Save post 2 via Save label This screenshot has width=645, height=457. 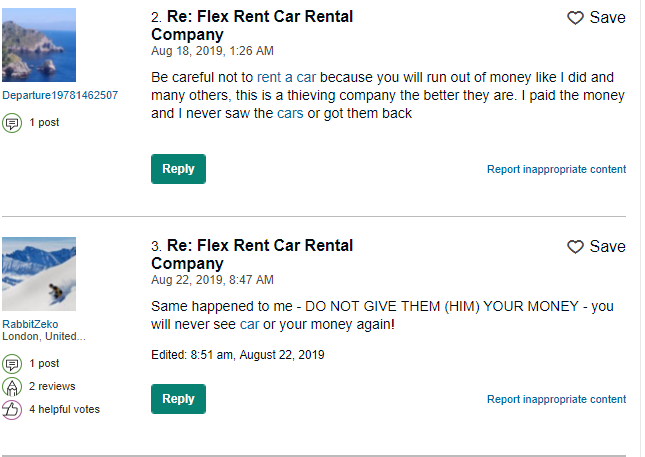607,18
